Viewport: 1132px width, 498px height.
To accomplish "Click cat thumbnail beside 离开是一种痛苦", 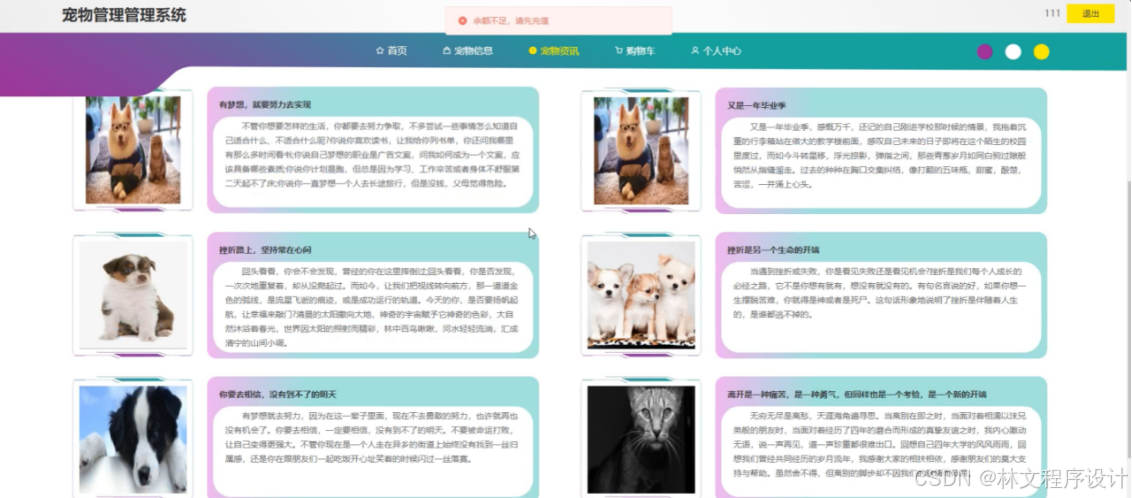I will (641, 439).
